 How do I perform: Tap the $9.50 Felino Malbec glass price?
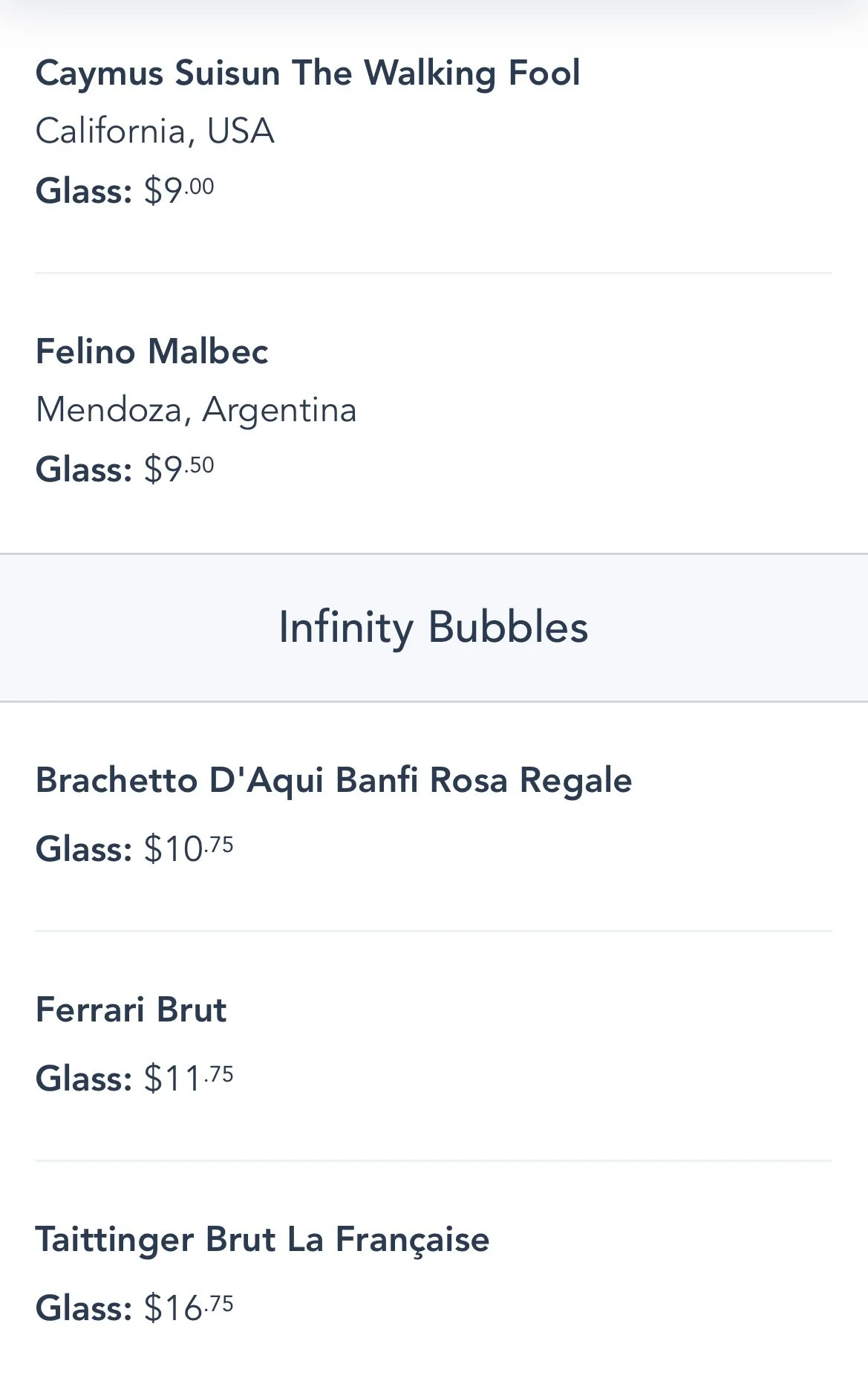179,469
